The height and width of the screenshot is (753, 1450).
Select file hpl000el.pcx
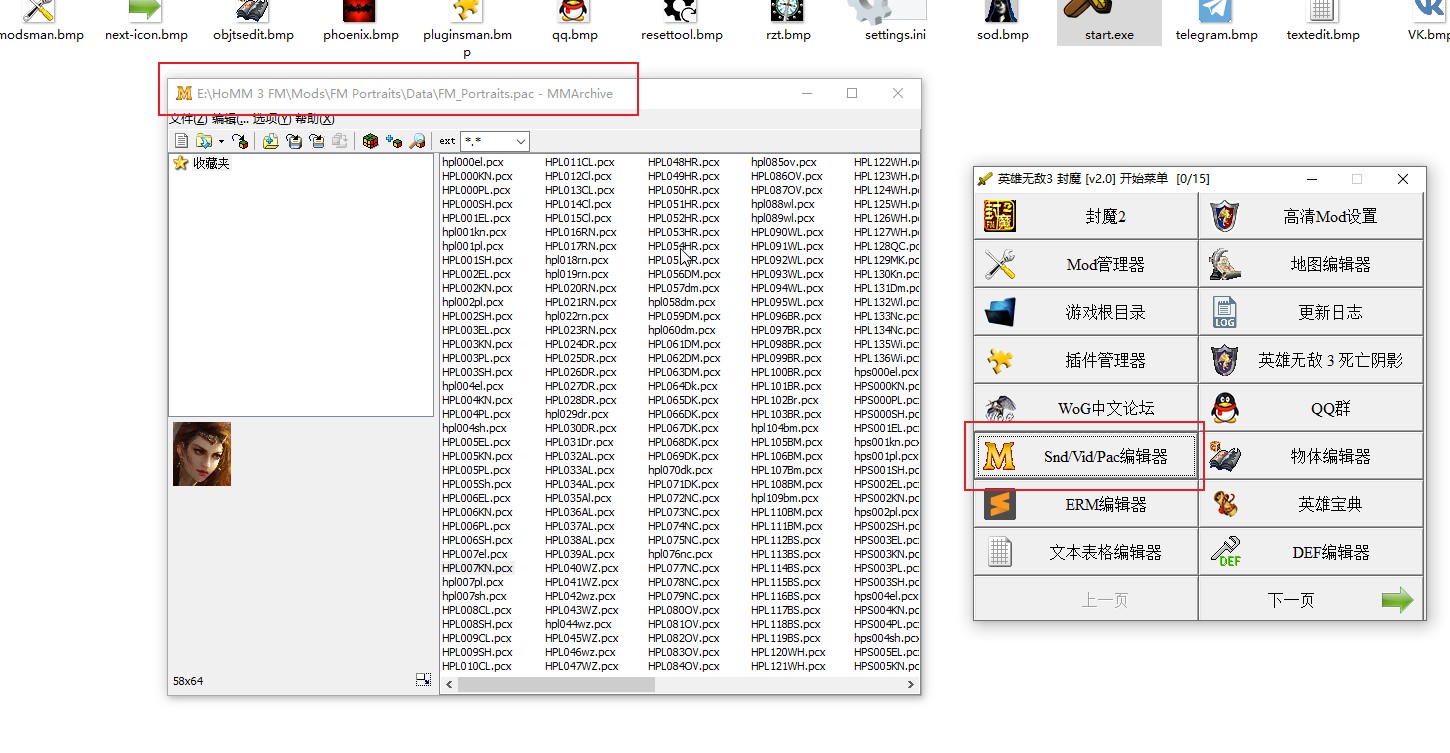click(x=473, y=162)
